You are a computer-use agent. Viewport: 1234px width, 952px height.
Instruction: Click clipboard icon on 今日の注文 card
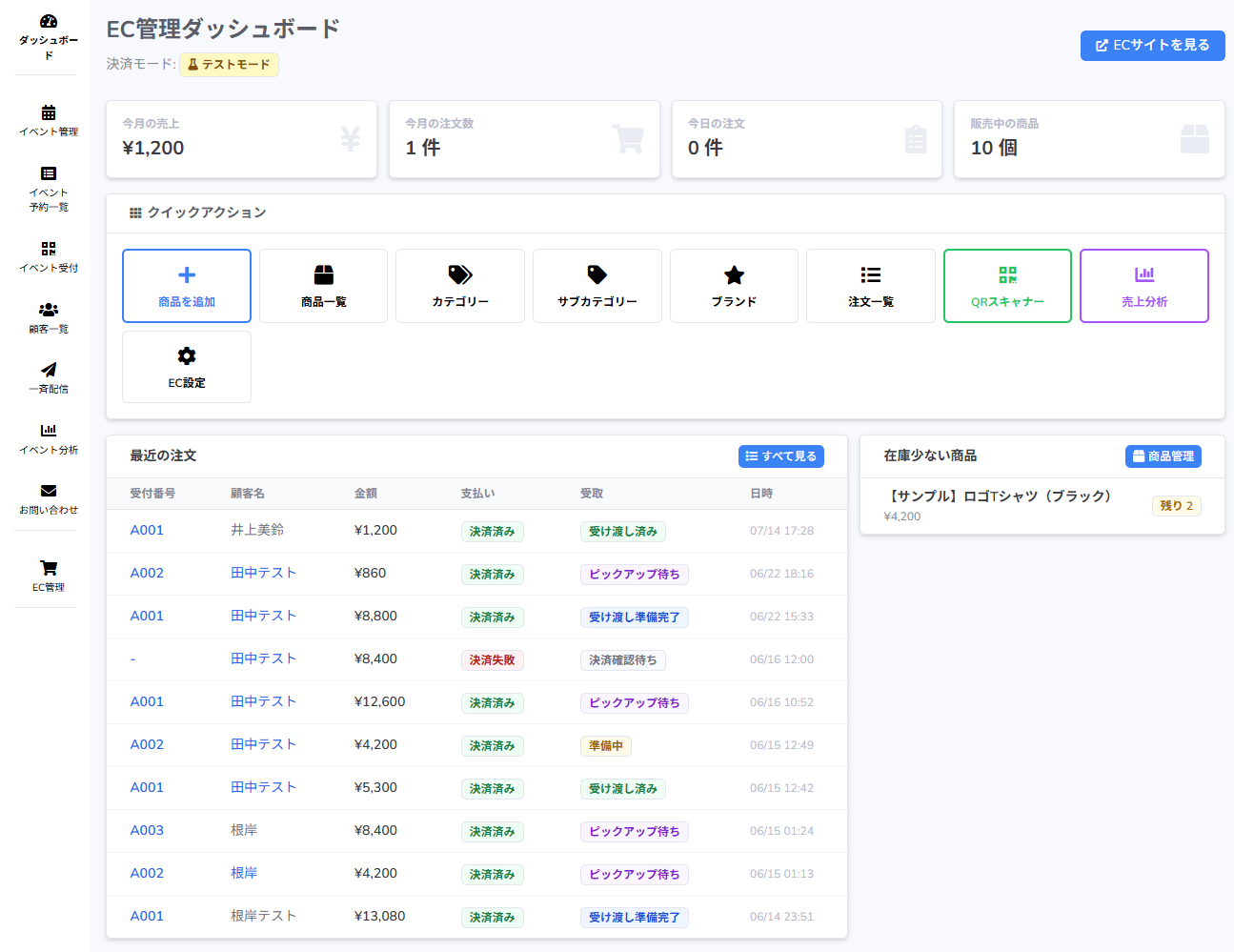coord(916,139)
